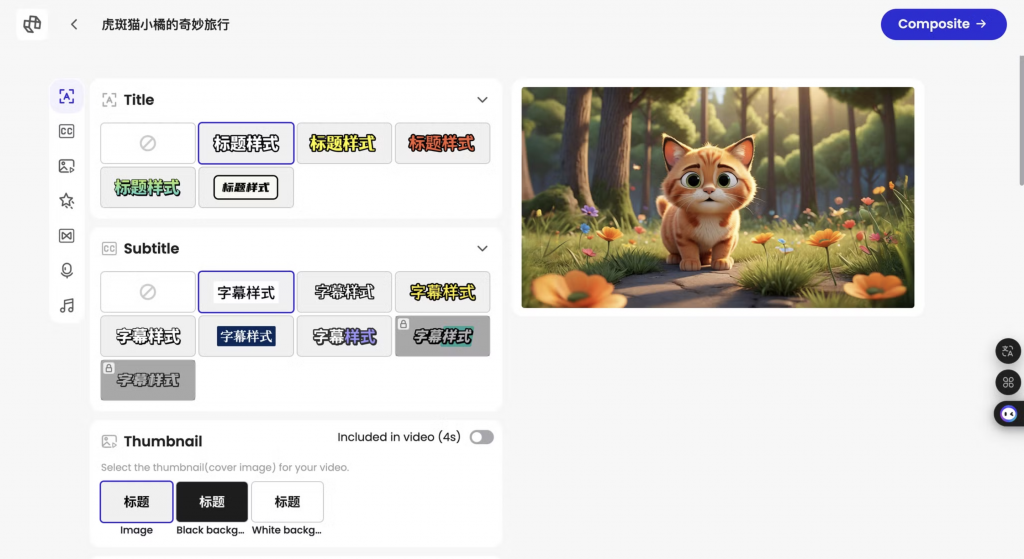The width and height of the screenshot is (1024, 559).
Task: Click the CC icon beside Subtitle heading
Action: (109, 249)
